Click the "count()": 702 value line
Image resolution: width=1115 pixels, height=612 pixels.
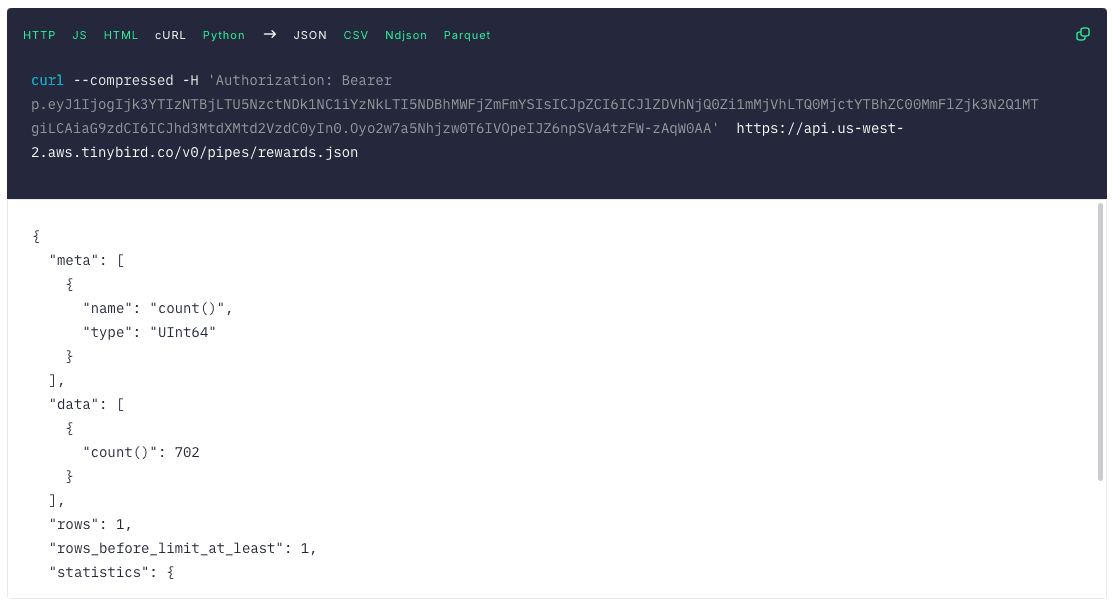click(141, 452)
